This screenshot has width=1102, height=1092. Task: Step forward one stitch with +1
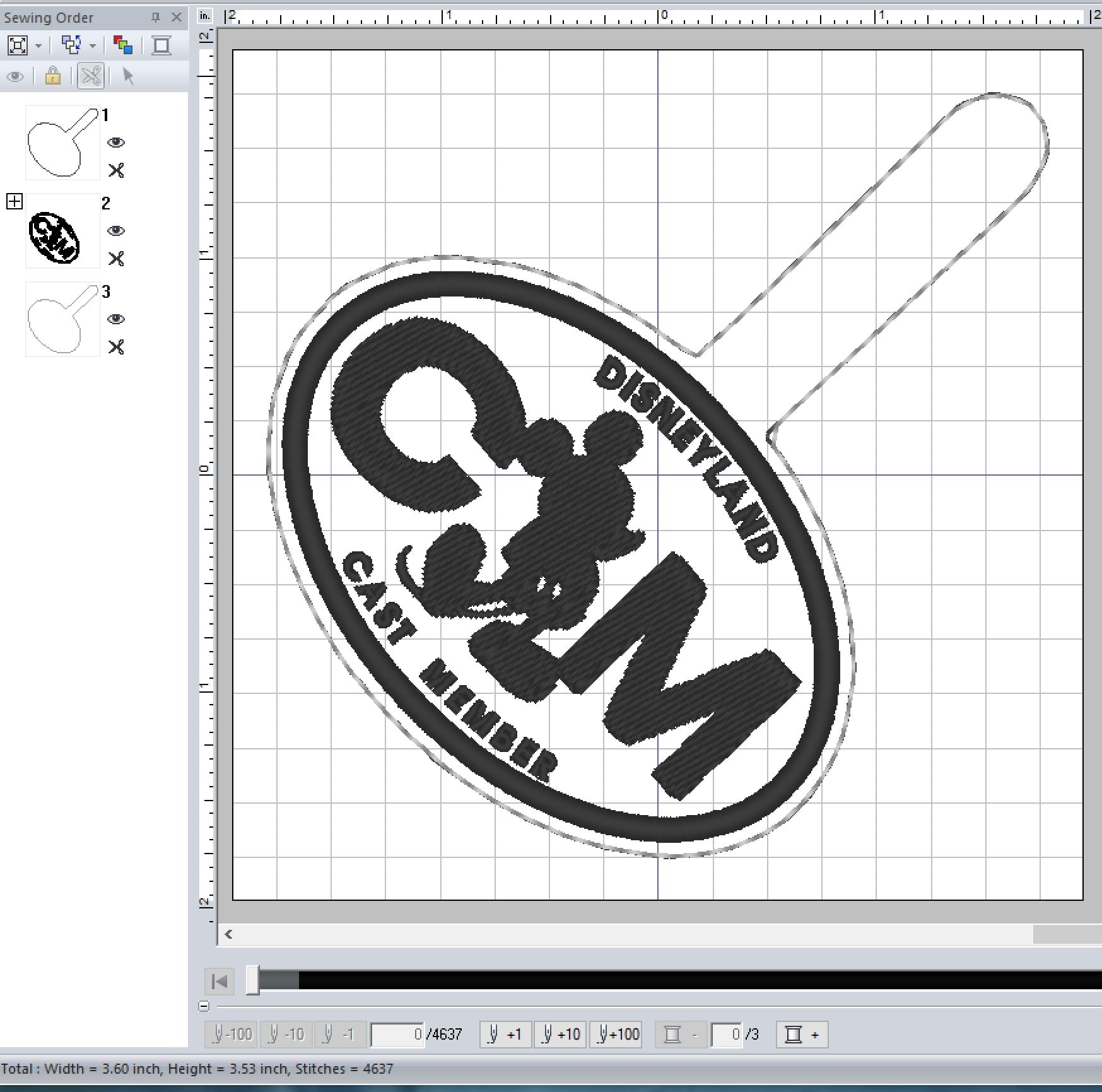pos(506,1035)
